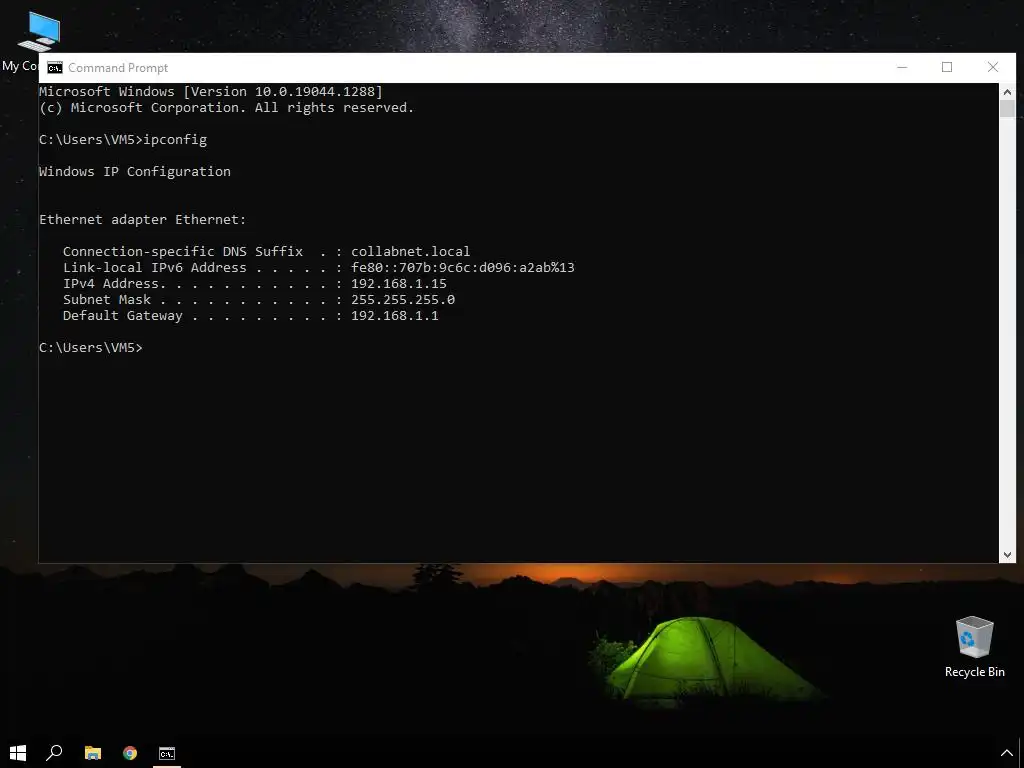
Task: Click the 'Ethernet adapter Ethernet:' line
Action: point(143,219)
